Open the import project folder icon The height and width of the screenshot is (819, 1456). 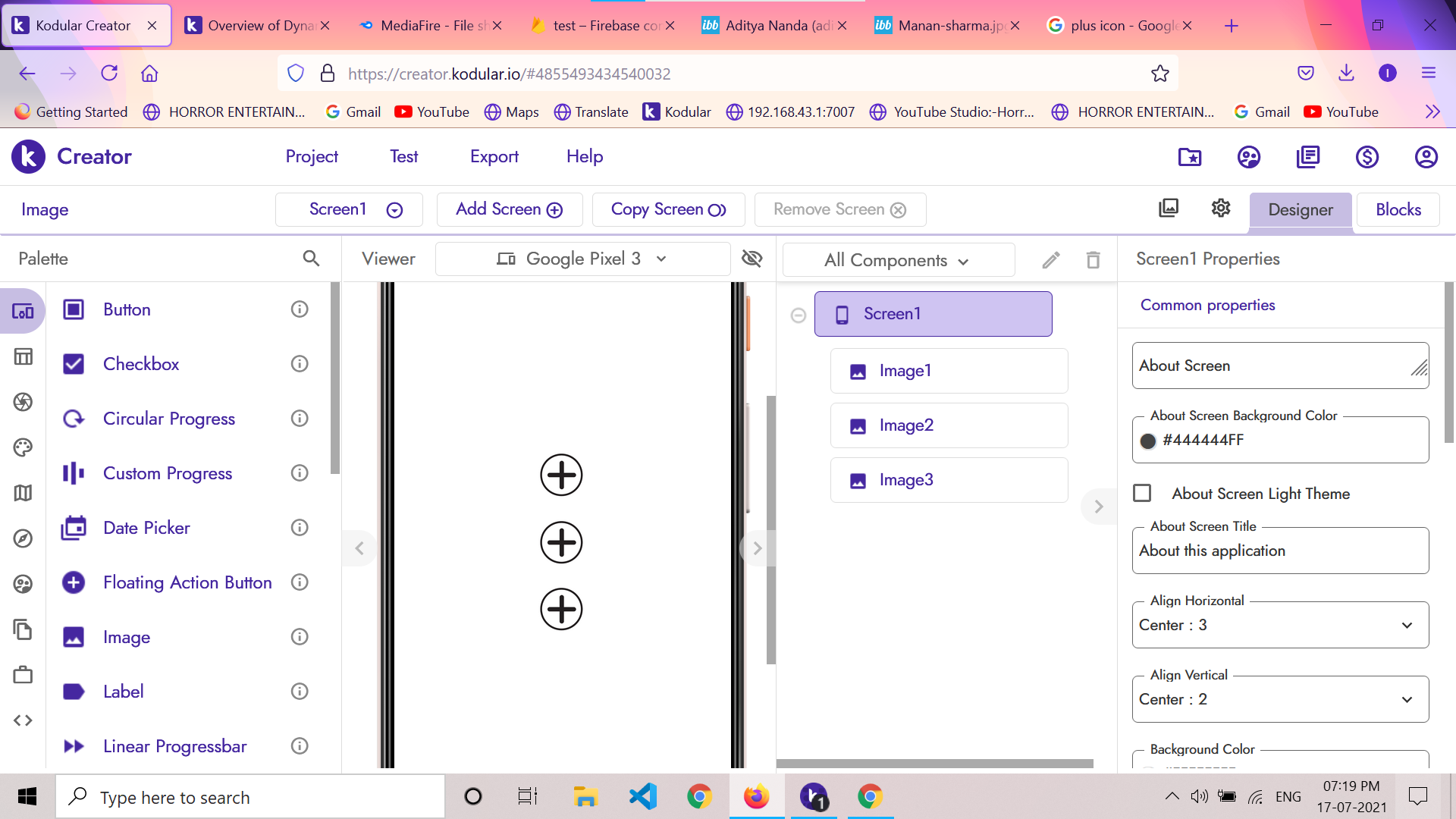[x=1189, y=157]
